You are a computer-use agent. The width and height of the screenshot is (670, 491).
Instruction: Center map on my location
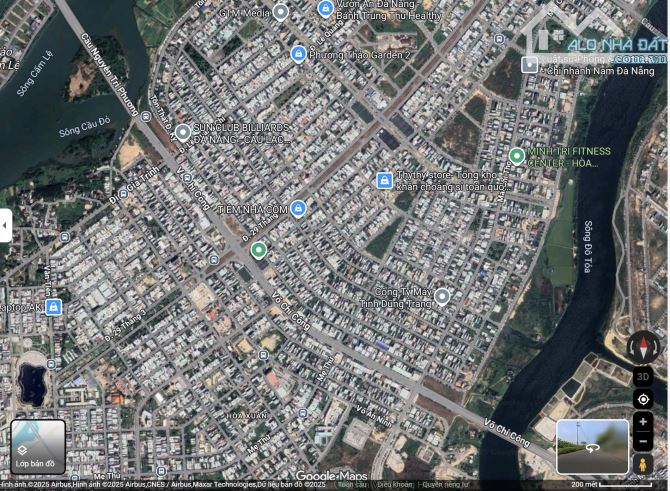pyautogui.click(x=643, y=400)
